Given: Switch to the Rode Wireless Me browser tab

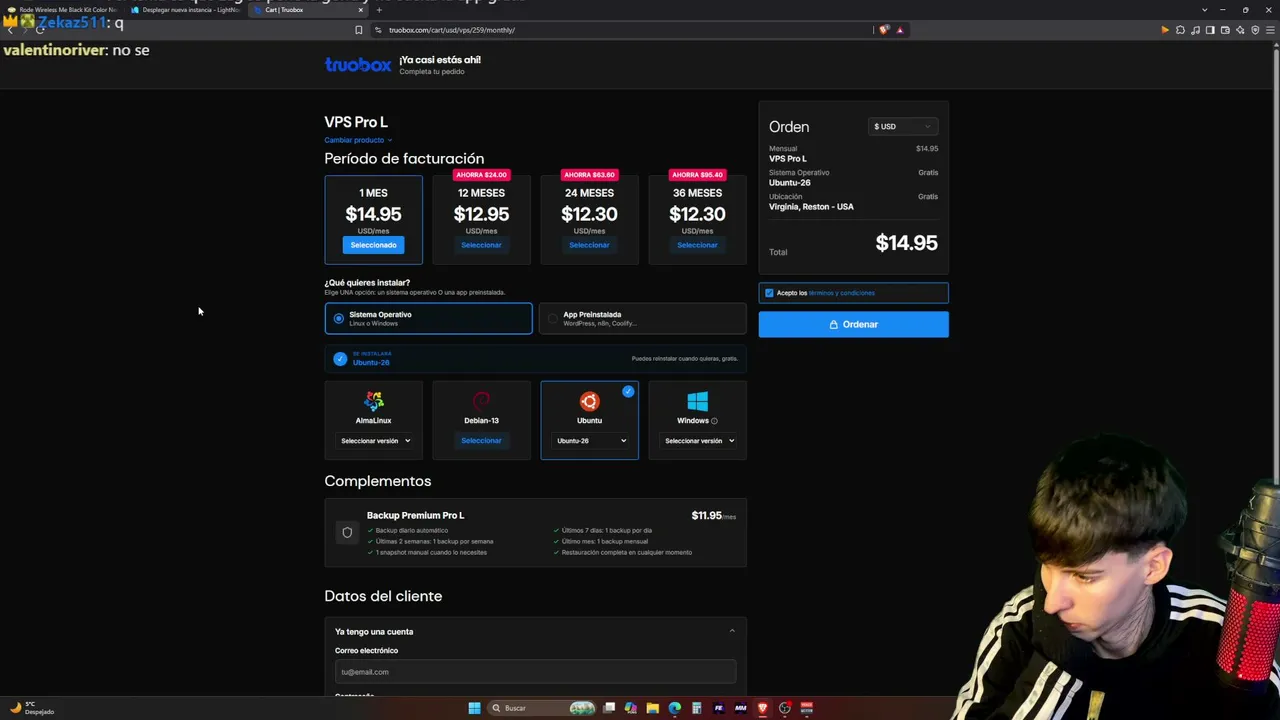Looking at the screenshot, I should (x=64, y=10).
